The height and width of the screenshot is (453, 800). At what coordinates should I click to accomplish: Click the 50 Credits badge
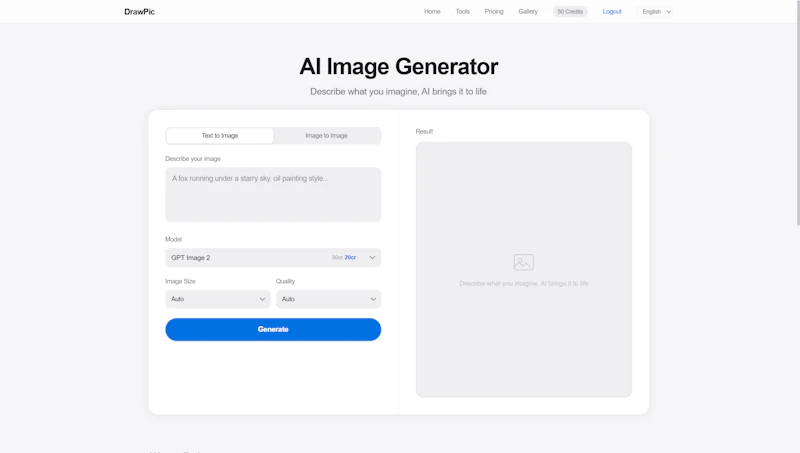(x=570, y=12)
